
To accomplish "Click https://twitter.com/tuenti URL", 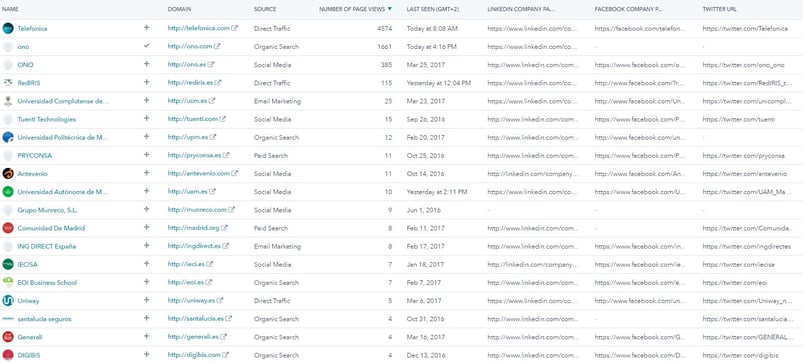I will (738, 119).
